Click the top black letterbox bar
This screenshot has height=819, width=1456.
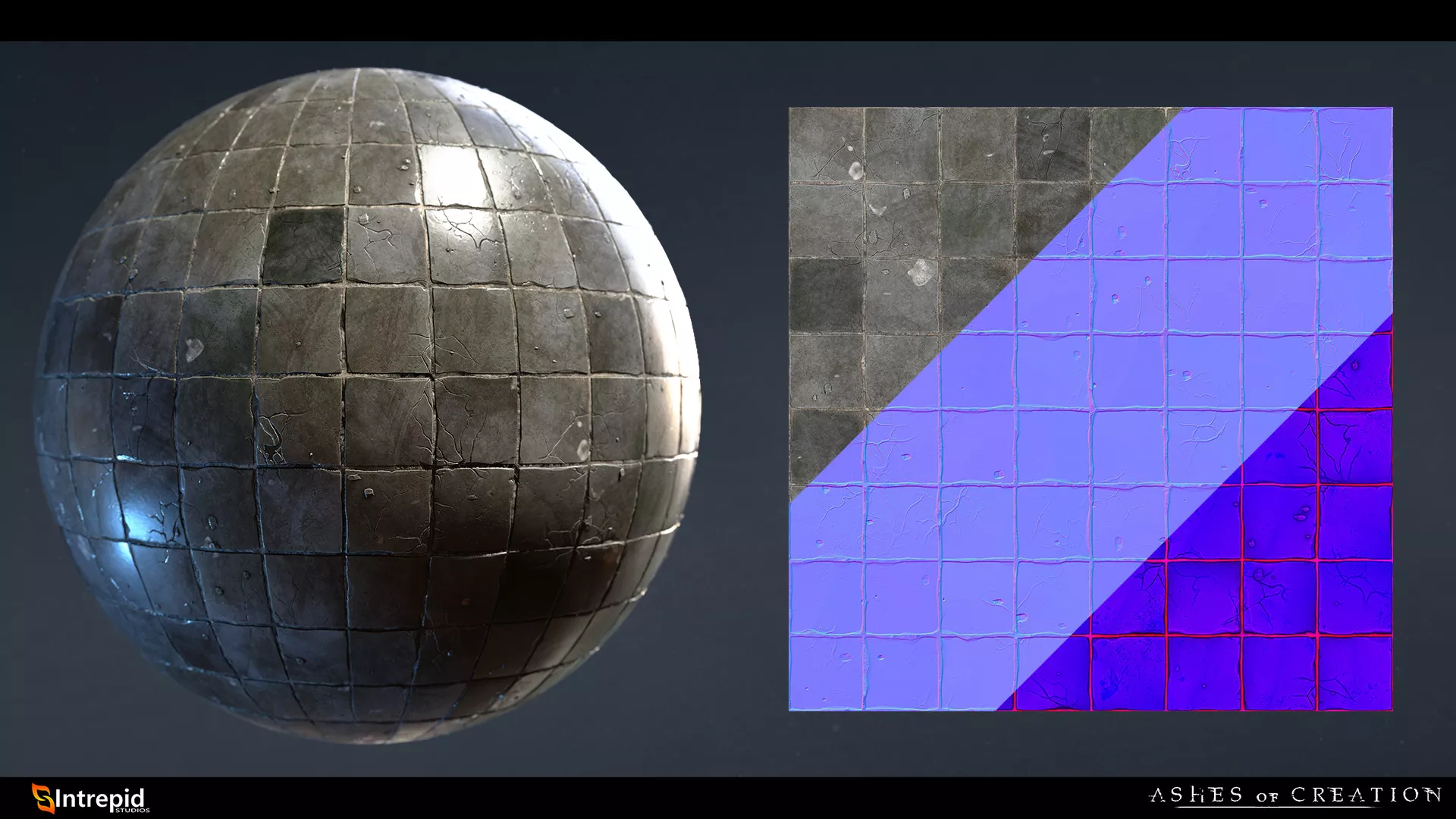pyautogui.click(x=728, y=20)
